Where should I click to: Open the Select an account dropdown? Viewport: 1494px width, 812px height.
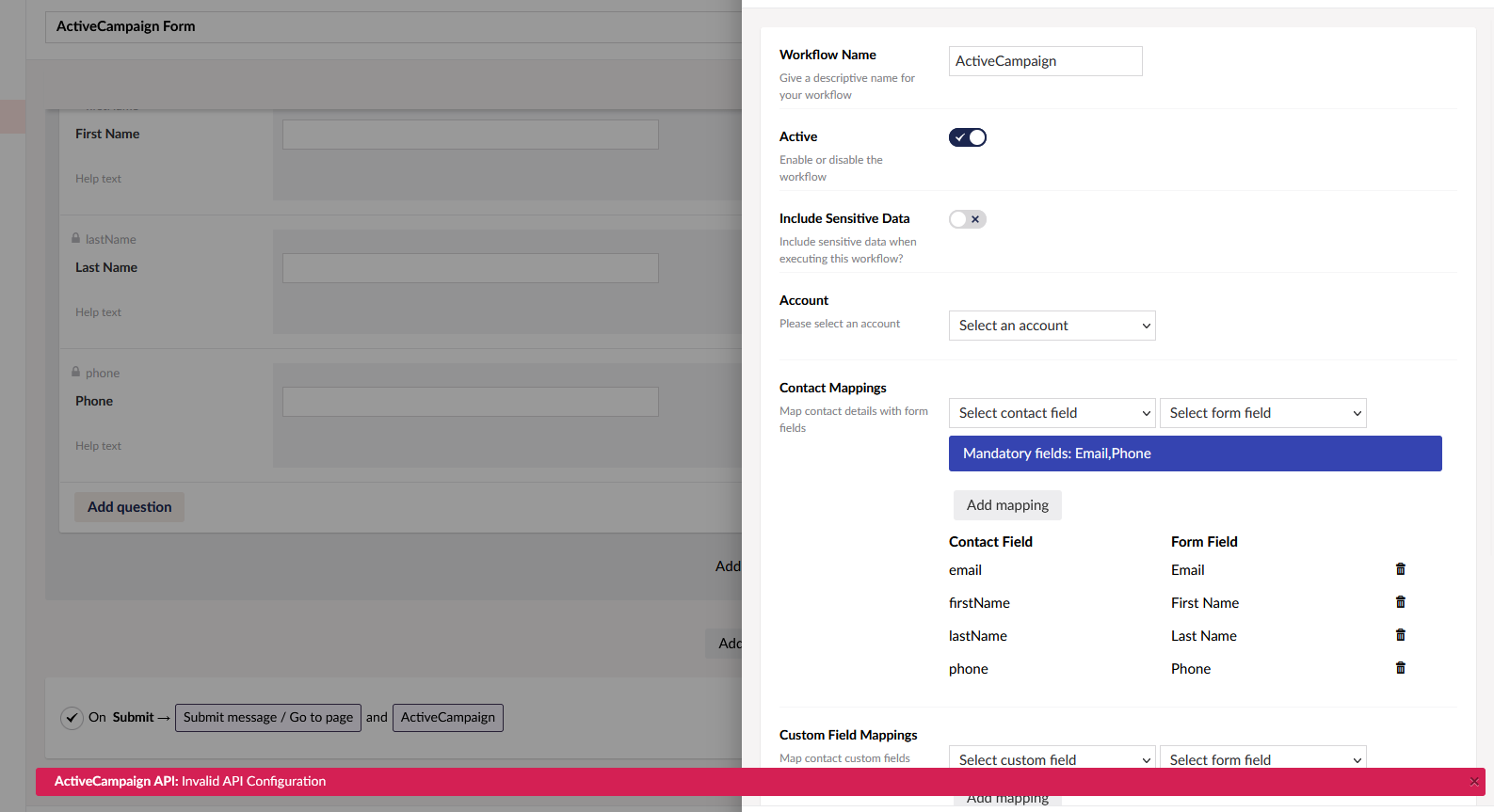[1052, 326]
